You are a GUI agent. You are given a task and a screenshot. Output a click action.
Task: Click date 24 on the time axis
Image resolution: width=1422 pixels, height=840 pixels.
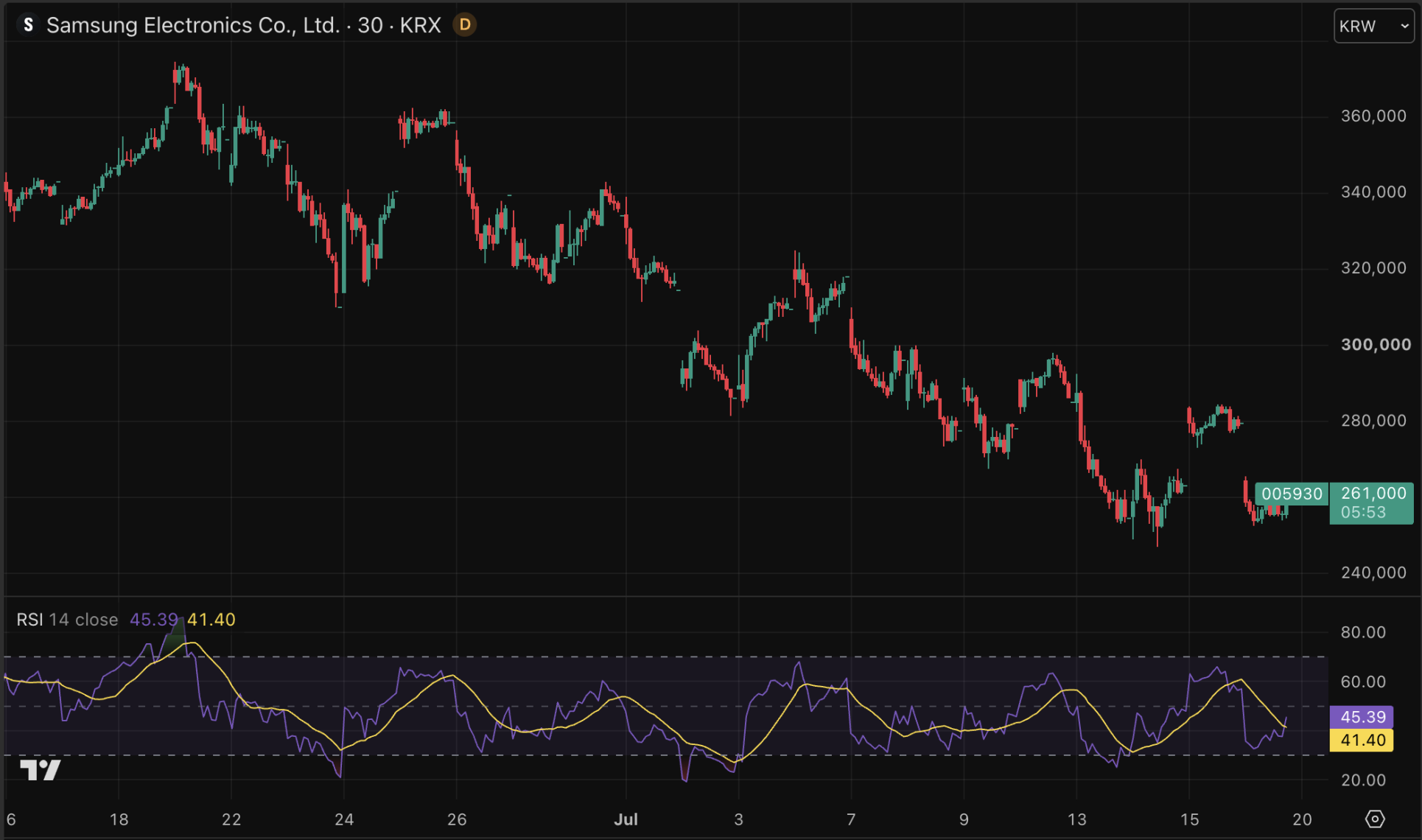click(344, 819)
